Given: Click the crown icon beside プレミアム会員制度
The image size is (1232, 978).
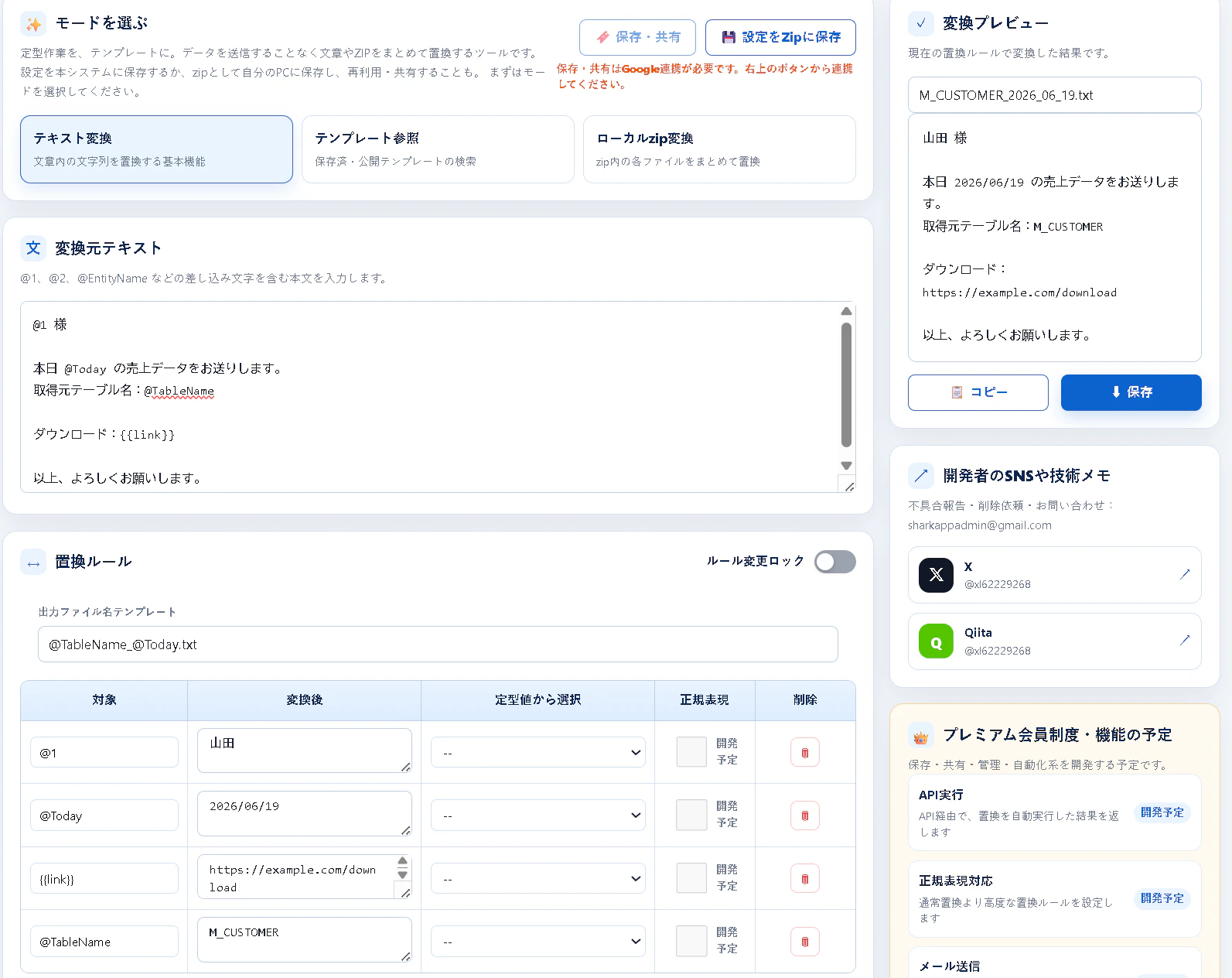Looking at the screenshot, I should [920, 736].
